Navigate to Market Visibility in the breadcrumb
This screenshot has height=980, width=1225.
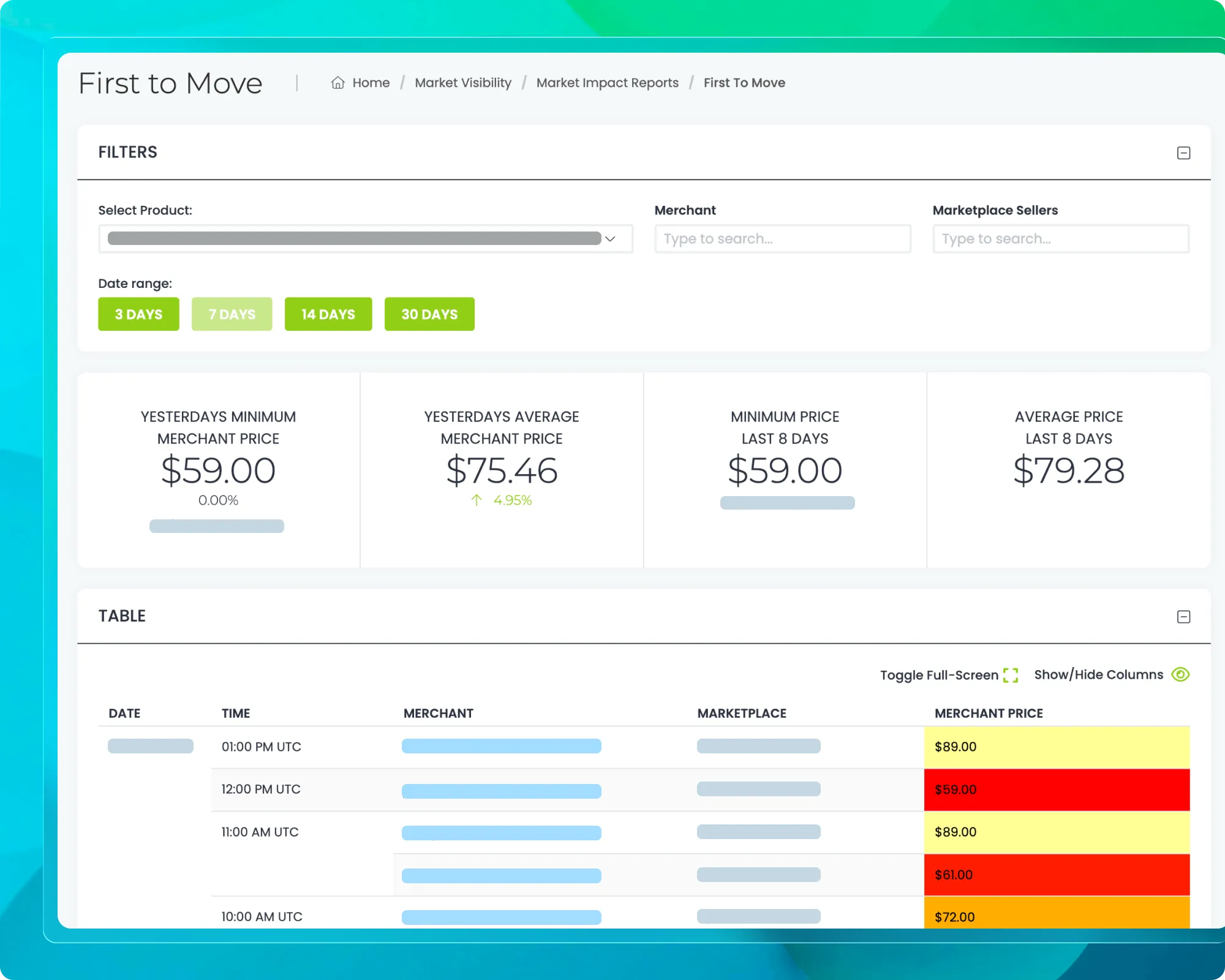pyautogui.click(x=463, y=83)
